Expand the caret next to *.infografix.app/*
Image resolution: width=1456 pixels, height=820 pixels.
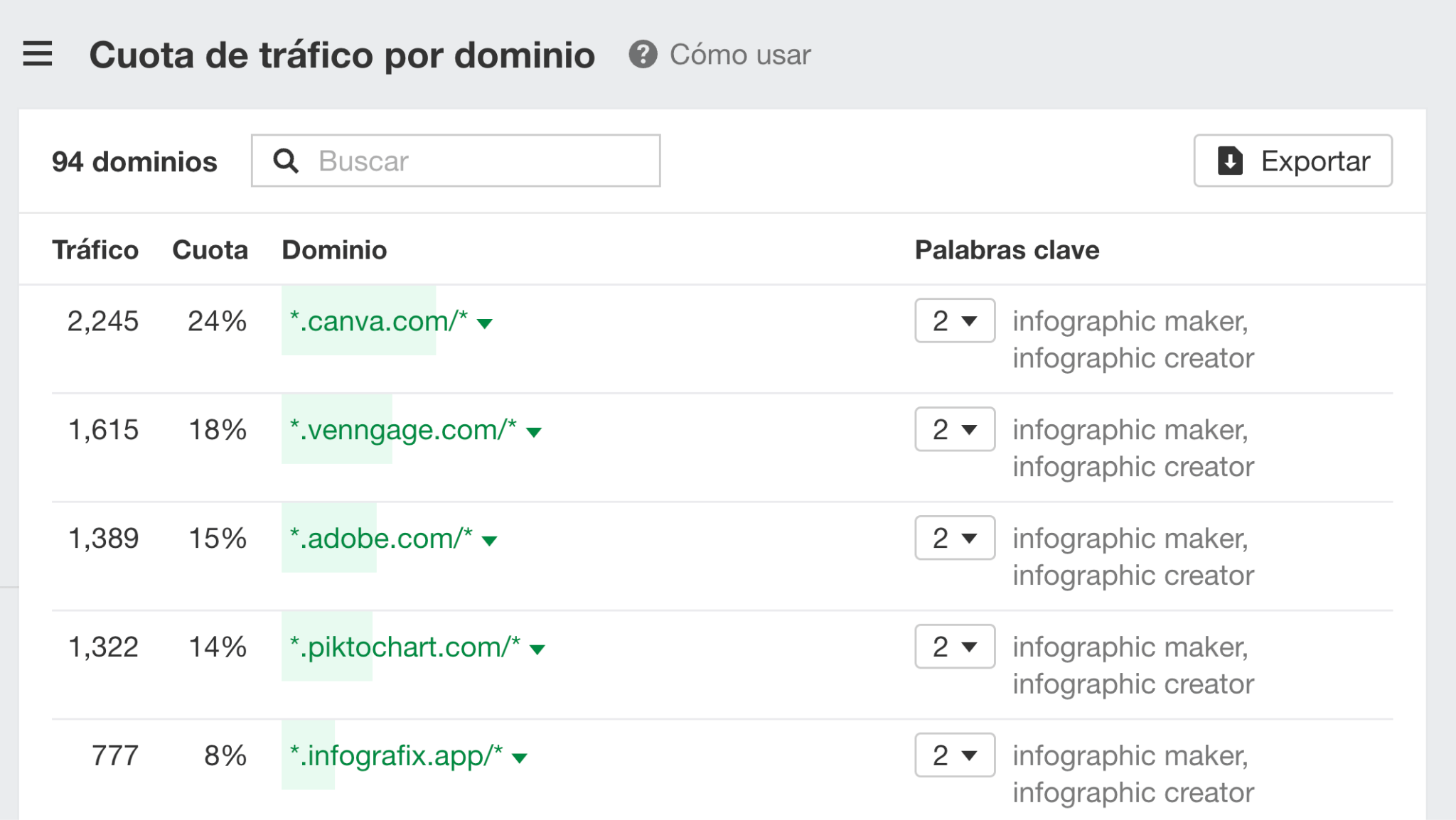518,757
